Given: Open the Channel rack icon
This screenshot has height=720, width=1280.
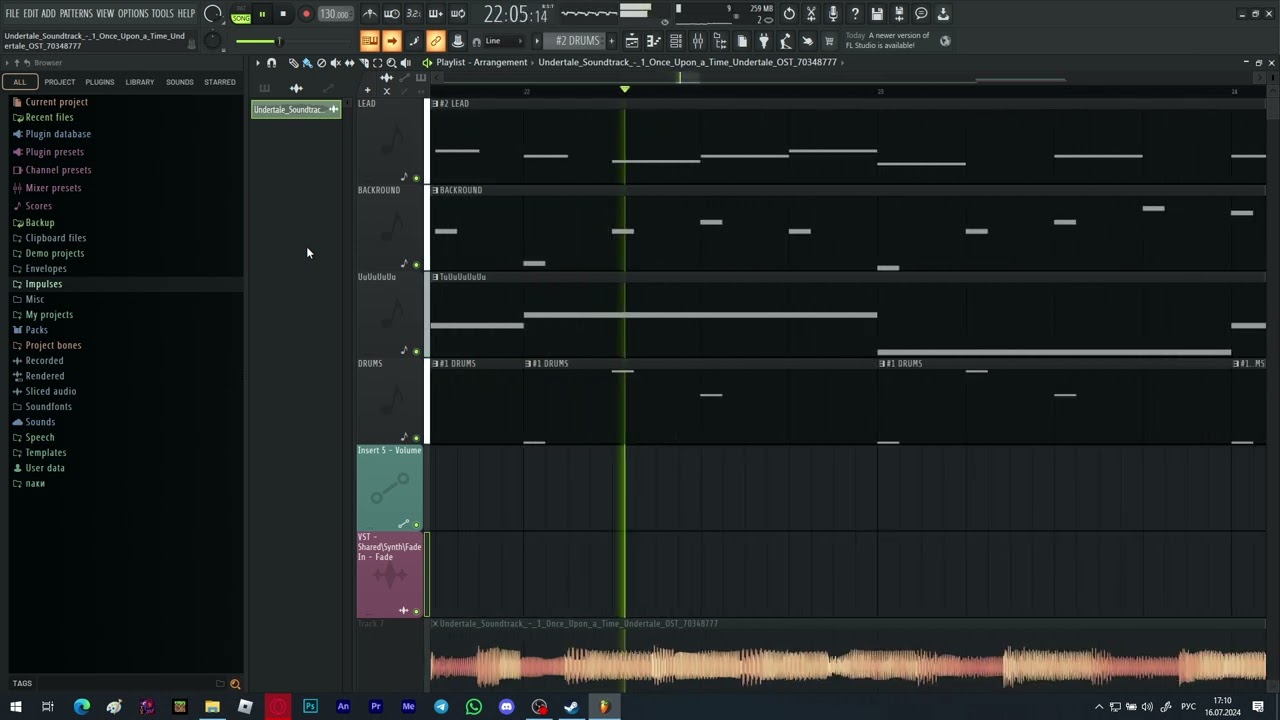Looking at the screenshot, I should [x=676, y=41].
